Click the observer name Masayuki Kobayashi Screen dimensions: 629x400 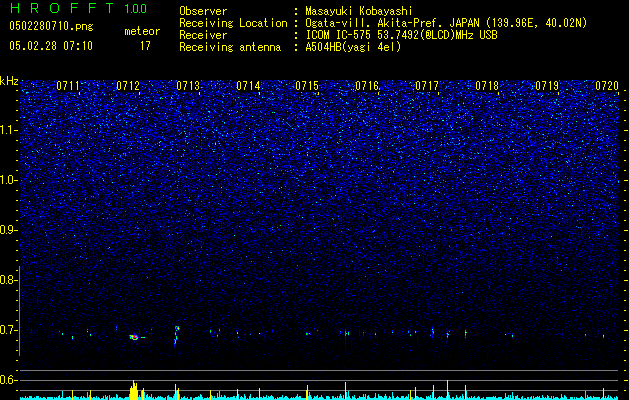tap(359, 11)
